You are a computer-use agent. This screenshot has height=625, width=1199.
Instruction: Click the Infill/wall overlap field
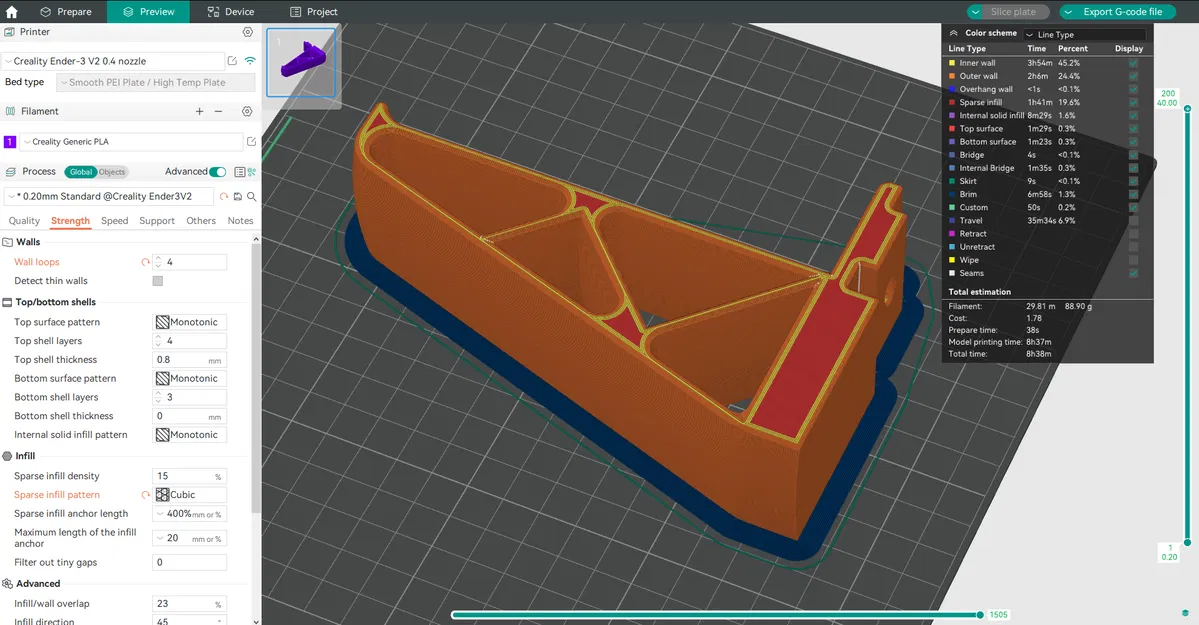[190, 604]
